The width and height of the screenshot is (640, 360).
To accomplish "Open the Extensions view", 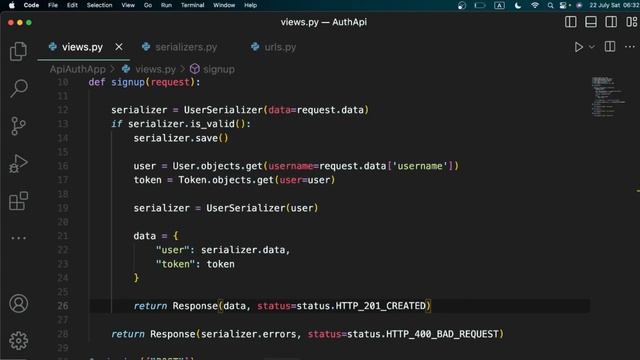I will pyautogui.click(x=18, y=201).
